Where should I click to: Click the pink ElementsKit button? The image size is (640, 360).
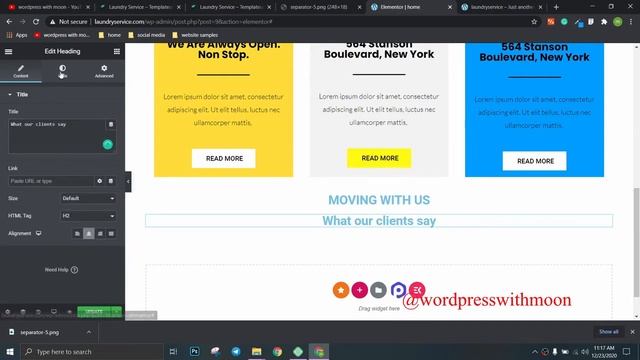(417, 290)
